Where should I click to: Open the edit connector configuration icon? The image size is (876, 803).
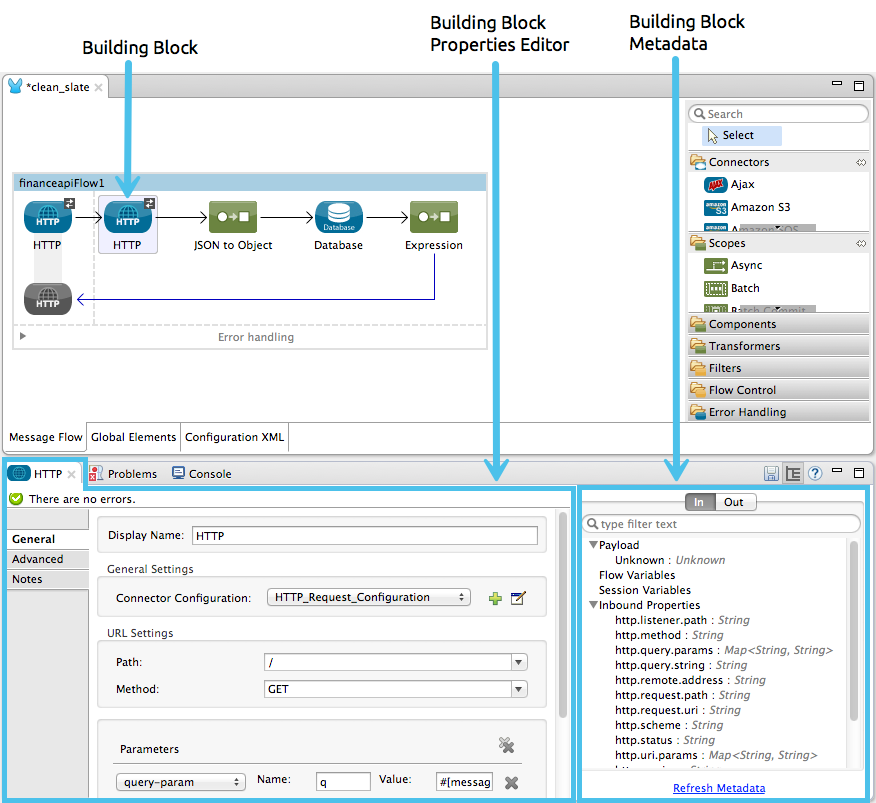tap(518, 598)
